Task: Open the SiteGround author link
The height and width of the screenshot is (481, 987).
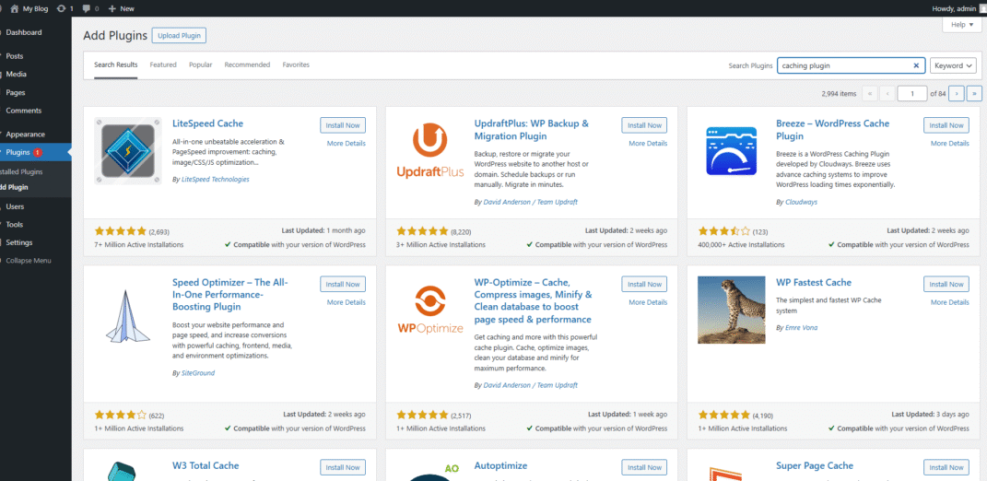Action: click(198, 373)
